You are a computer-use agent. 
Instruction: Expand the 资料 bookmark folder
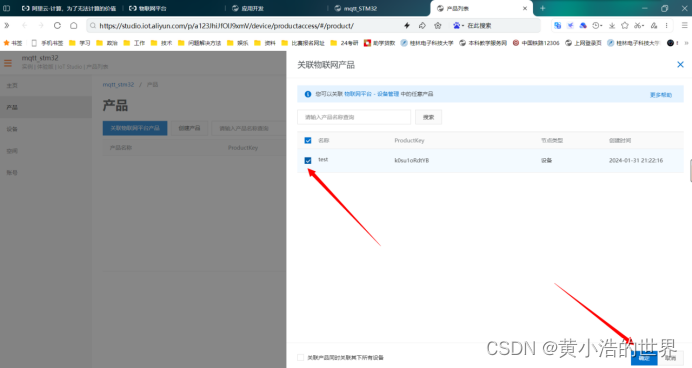coord(265,43)
